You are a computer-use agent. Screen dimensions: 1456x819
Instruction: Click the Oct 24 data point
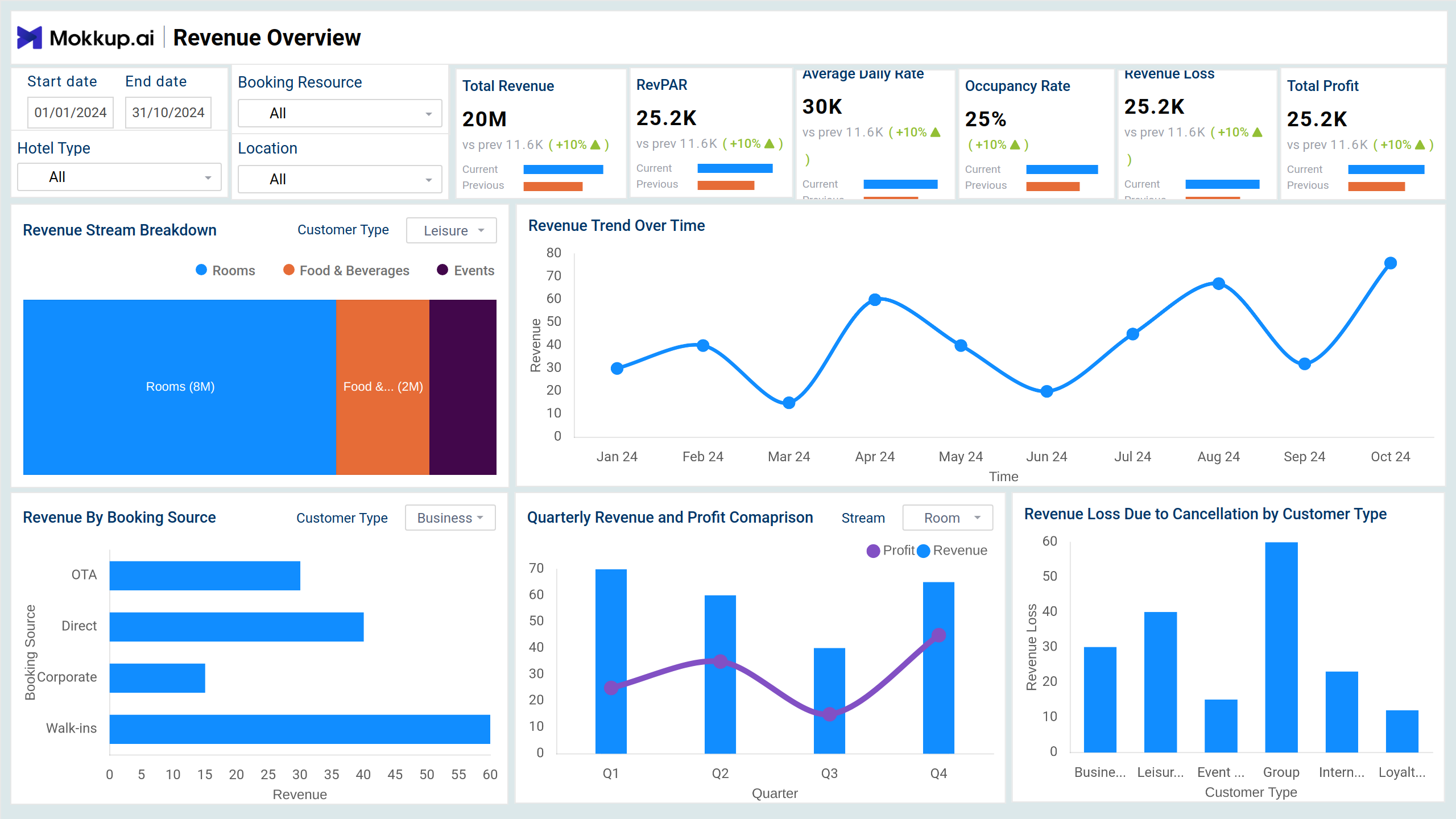point(1391,263)
